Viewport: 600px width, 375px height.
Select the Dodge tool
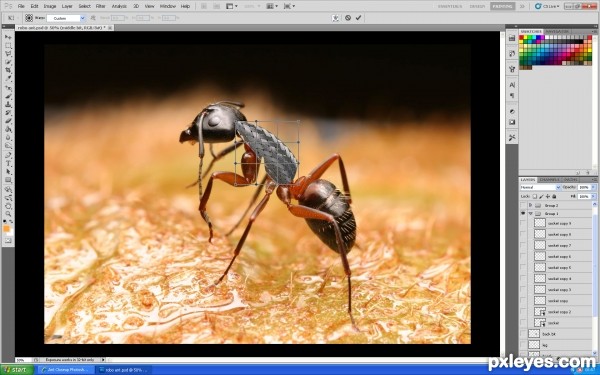tap(8, 146)
